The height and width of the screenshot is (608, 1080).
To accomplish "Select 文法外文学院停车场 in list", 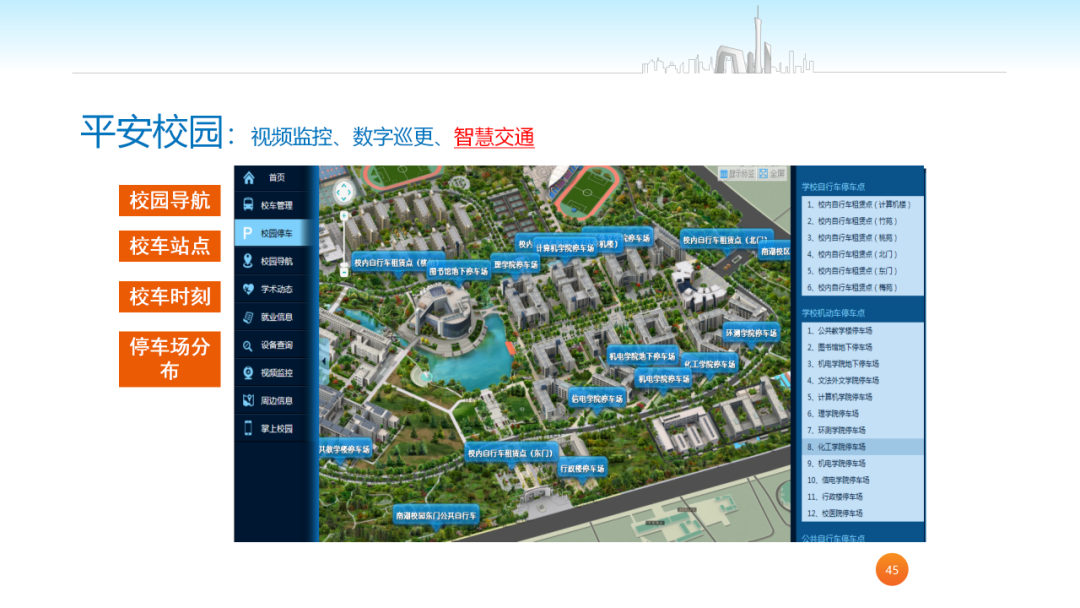I will coord(862,380).
